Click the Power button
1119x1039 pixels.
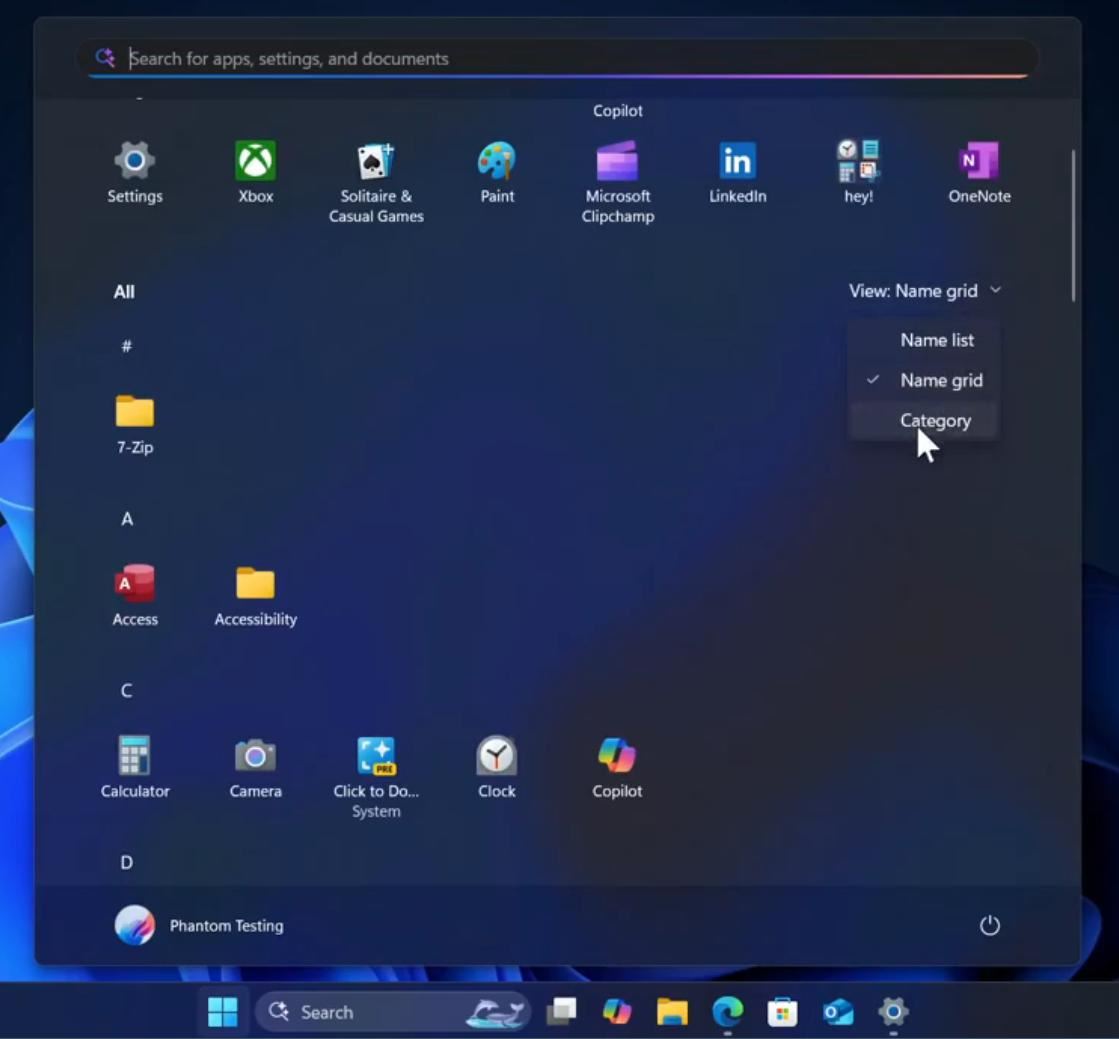(x=989, y=926)
